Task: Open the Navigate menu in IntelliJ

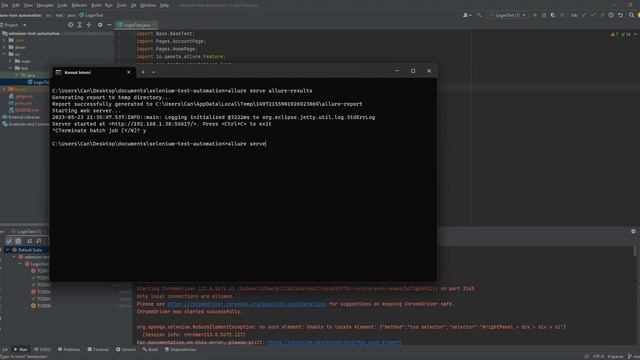Action: [45, 5]
